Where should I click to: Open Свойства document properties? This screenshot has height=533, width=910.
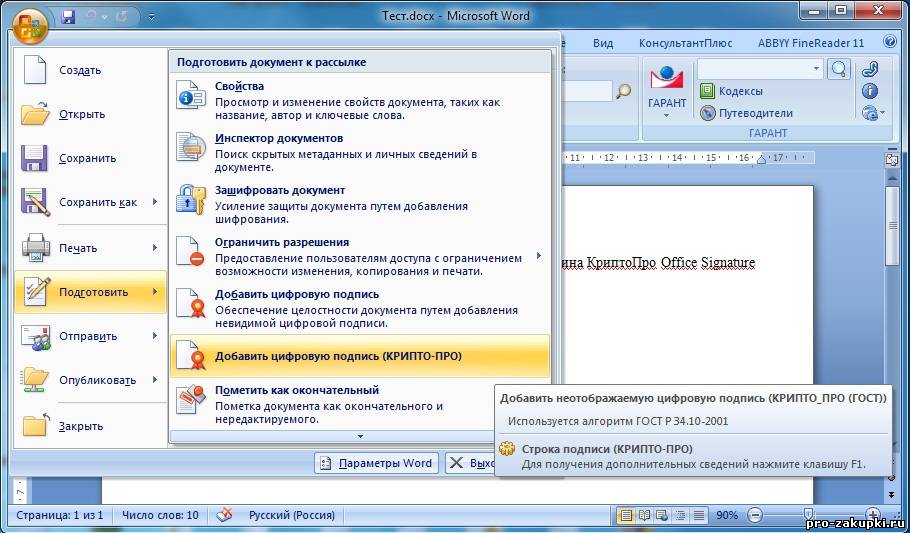pos(360,99)
